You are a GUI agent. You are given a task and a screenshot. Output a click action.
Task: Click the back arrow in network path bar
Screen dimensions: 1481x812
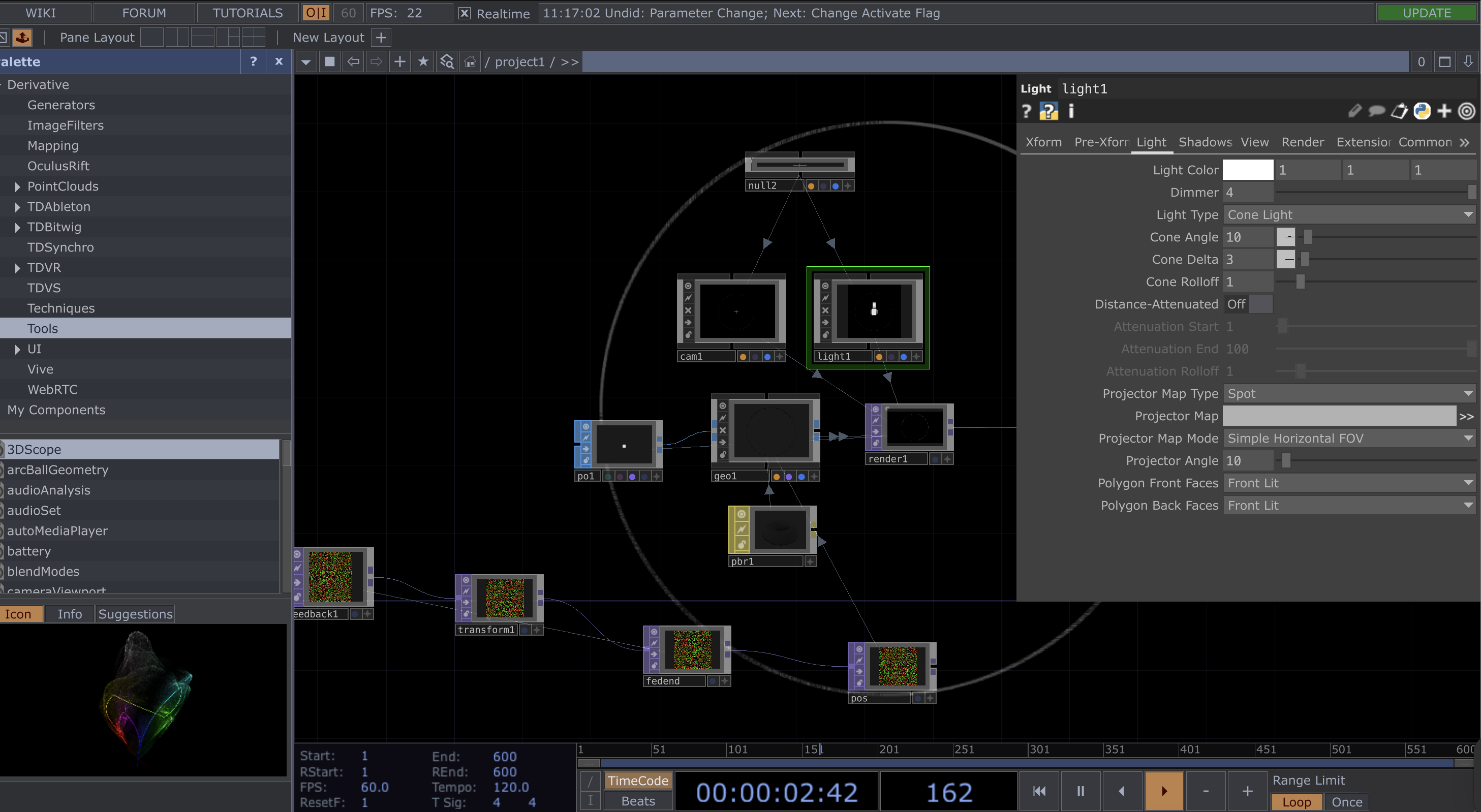tap(353, 61)
